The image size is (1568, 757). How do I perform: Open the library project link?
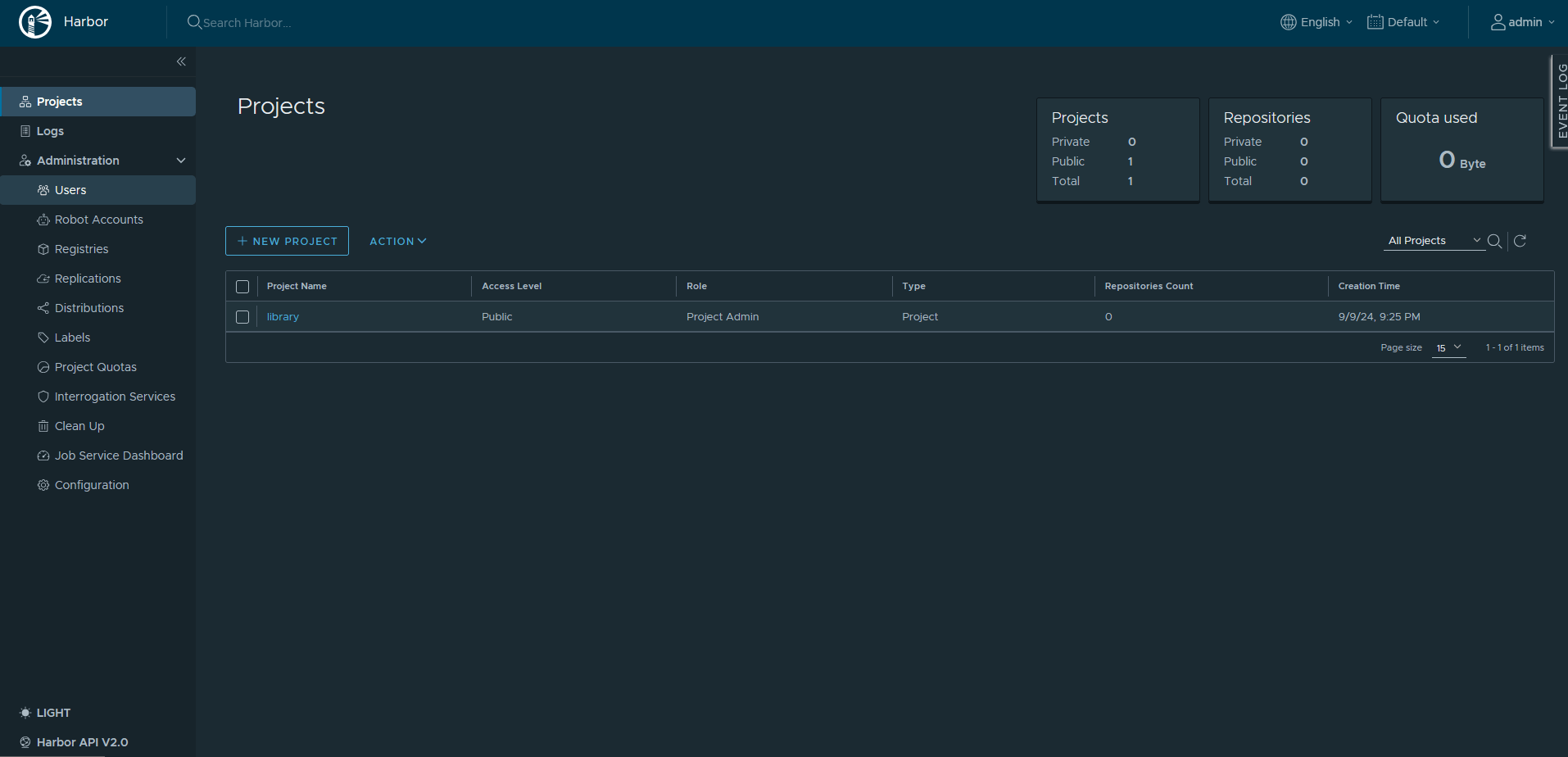pyautogui.click(x=283, y=317)
